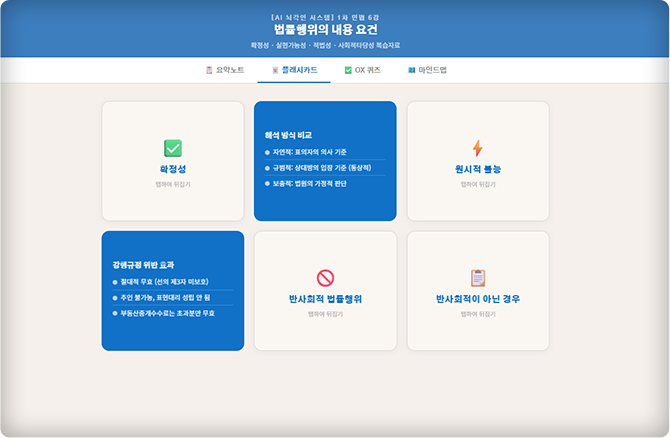The width and height of the screenshot is (670, 438).
Task: Click the flip hint under 확정성
Action: coord(173,184)
